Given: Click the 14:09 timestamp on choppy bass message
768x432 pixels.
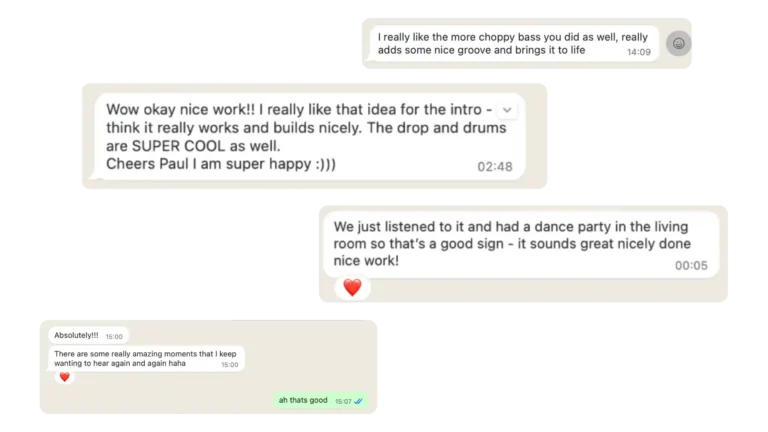Looking at the screenshot, I should click(x=638, y=51).
